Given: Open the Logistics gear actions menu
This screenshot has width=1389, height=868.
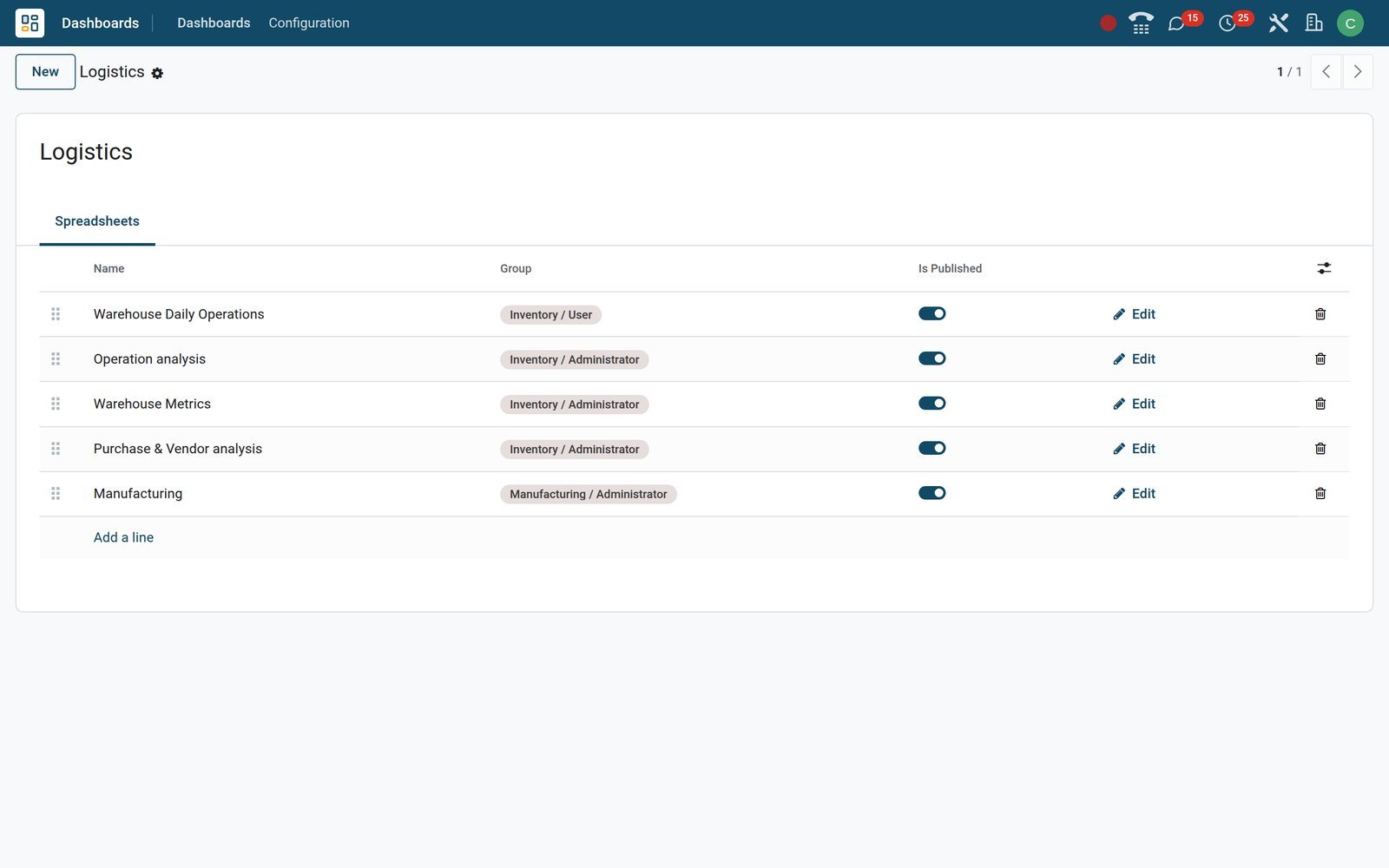Looking at the screenshot, I should 157,74.
